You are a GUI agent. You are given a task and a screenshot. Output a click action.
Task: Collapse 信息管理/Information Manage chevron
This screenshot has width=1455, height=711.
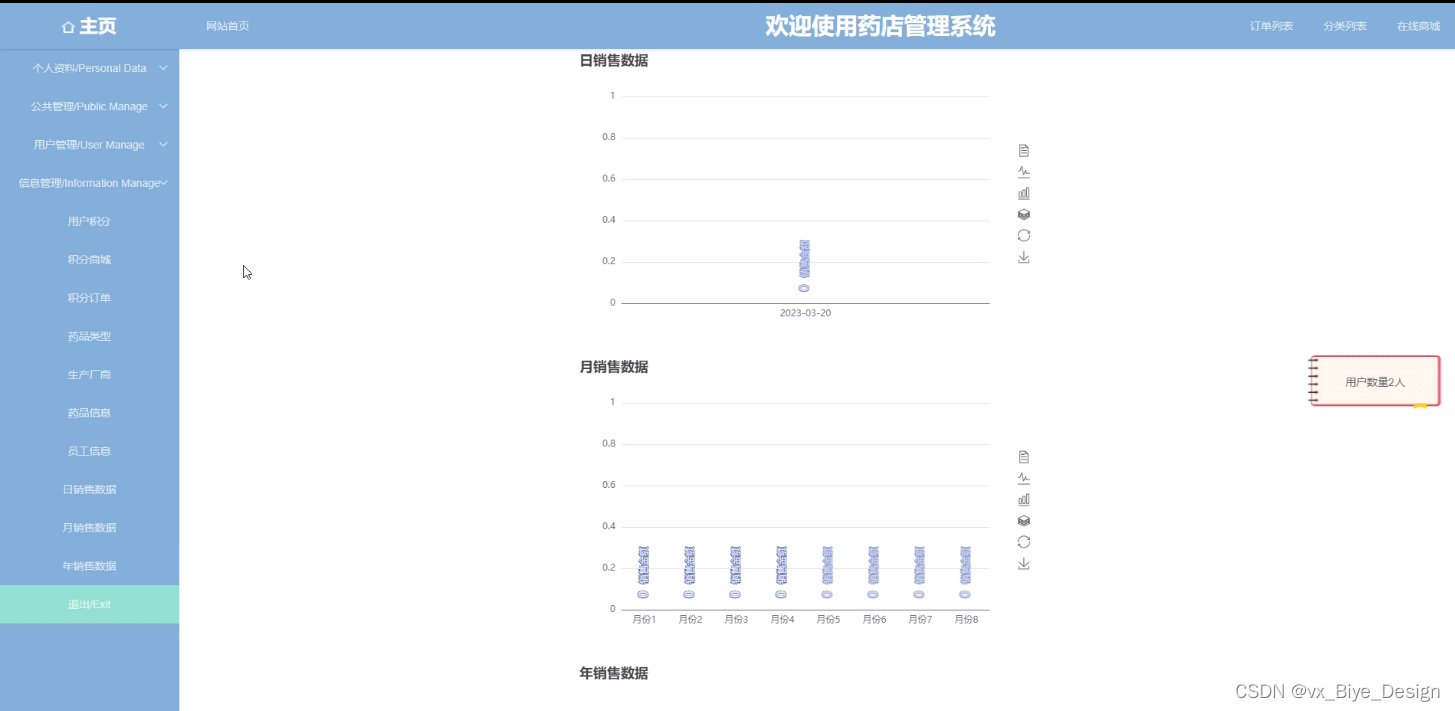click(164, 183)
